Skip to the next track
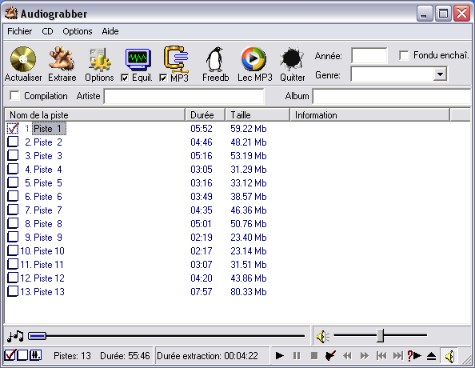 (398, 356)
